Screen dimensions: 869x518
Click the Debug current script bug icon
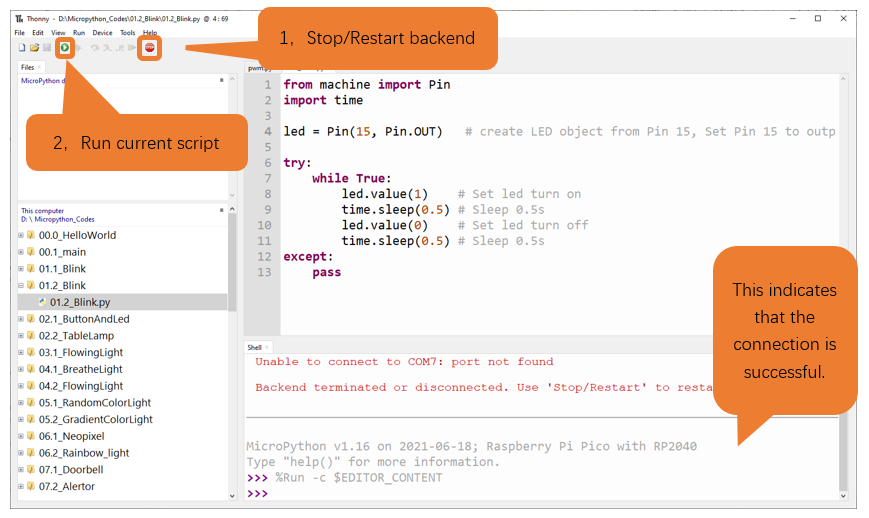pyautogui.click(x=78, y=48)
